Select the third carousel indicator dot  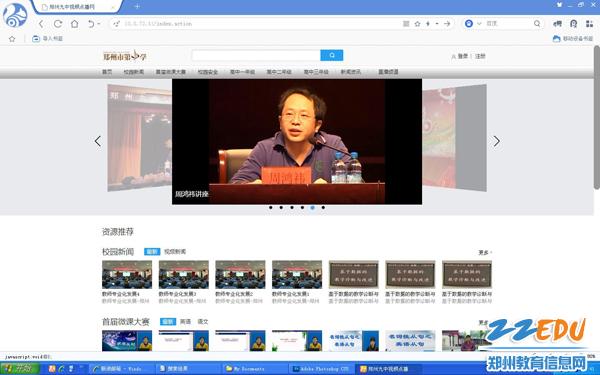pyautogui.click(x=292, y=207)
